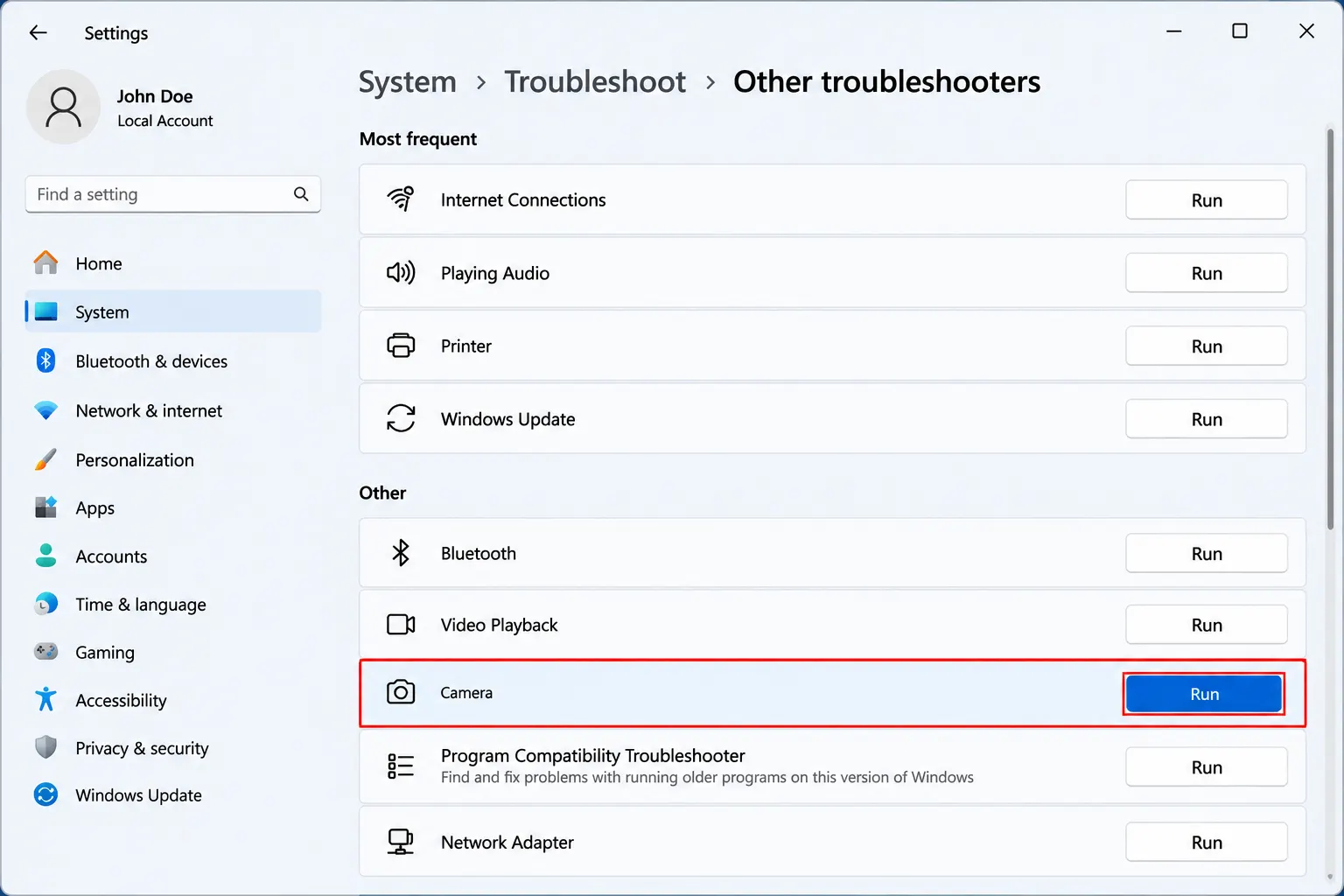Open Privacy & security settings
The width and height of the screenshot is (1344, 896).
click(x=173, y=748)
